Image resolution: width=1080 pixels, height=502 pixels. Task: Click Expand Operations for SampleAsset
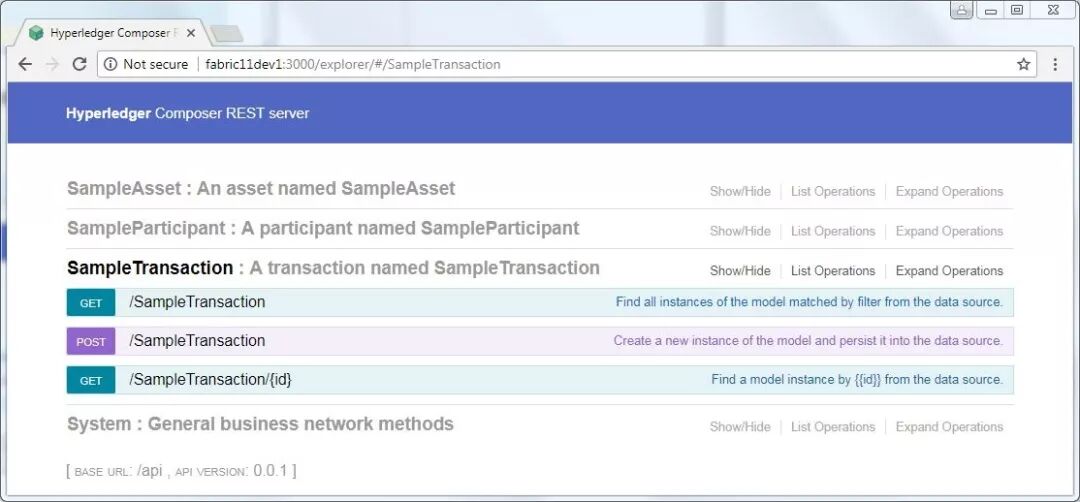pos(949,191)
